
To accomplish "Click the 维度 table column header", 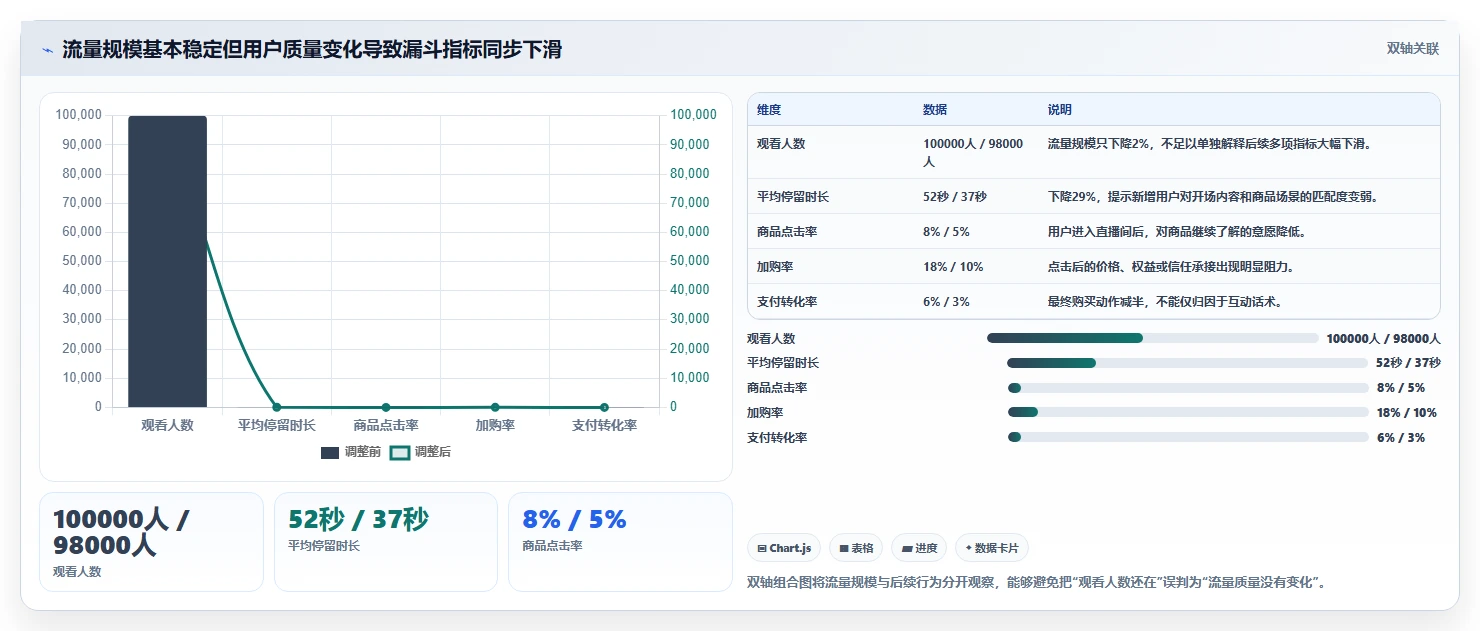I will 770,110.
